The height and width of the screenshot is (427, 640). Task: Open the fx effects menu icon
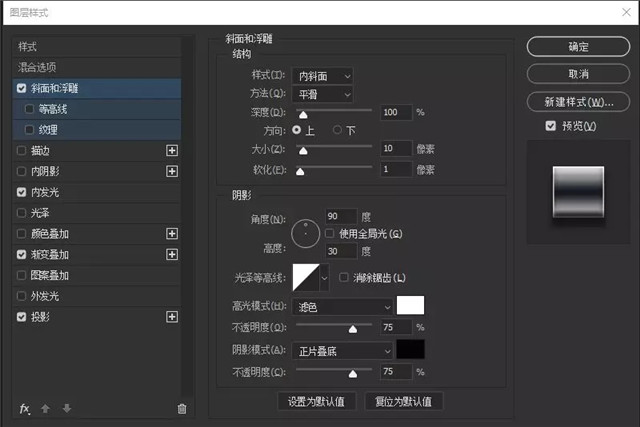click(x=24, y=409)
